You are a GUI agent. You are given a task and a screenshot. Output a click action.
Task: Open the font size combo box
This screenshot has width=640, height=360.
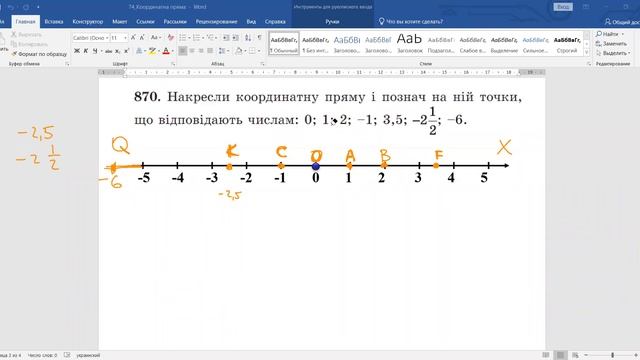click(119, 38)
